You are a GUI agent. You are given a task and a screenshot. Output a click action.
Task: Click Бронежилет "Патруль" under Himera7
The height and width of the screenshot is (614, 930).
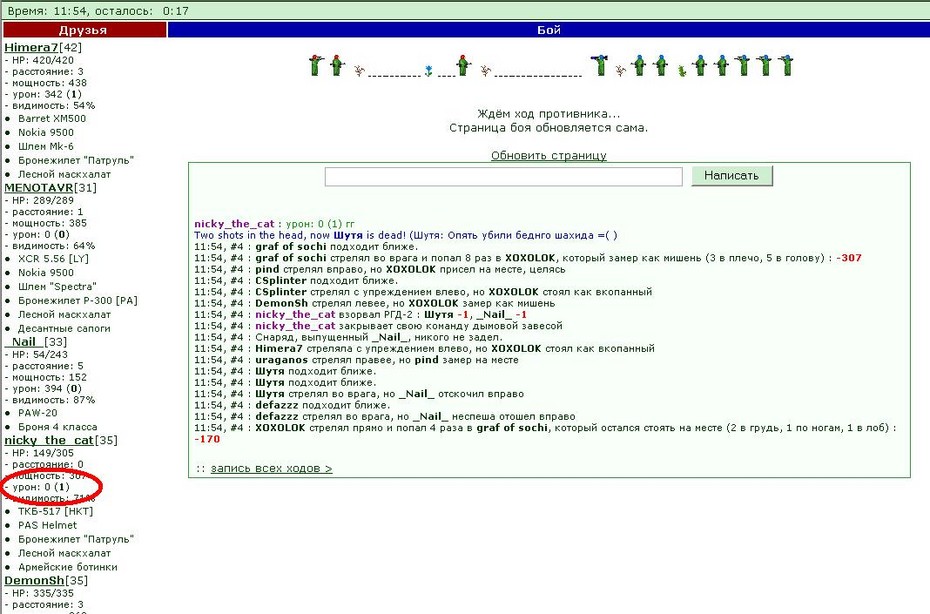tap(76, 160)
